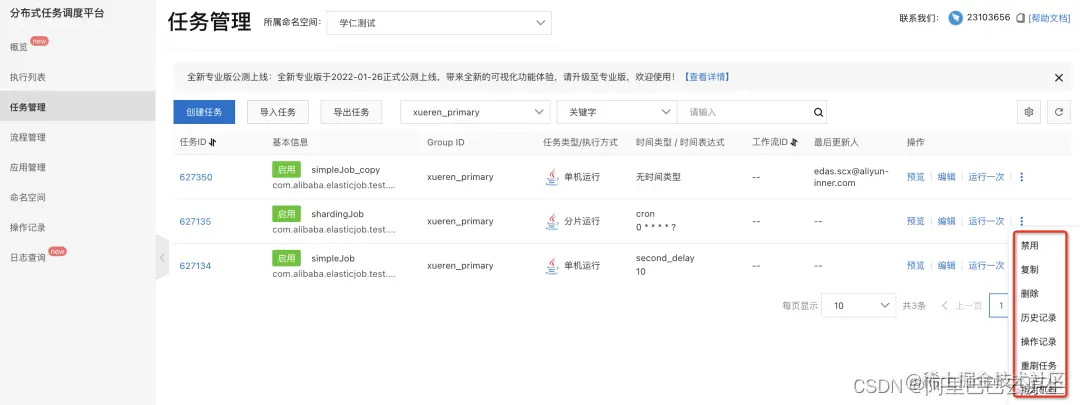Click 运行一次 for task 627350
The height and width of the screenshot is (405, 1080).
tap(986, 177)
